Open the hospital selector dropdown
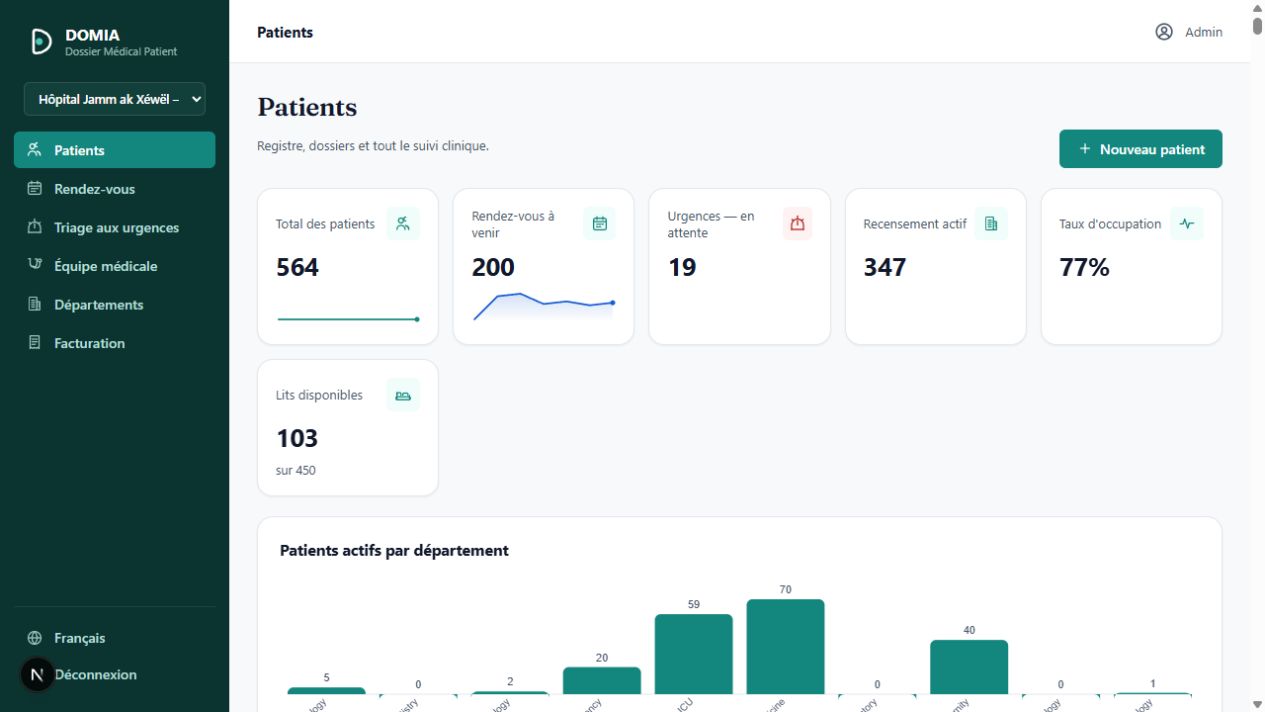 tap(115, 99)
